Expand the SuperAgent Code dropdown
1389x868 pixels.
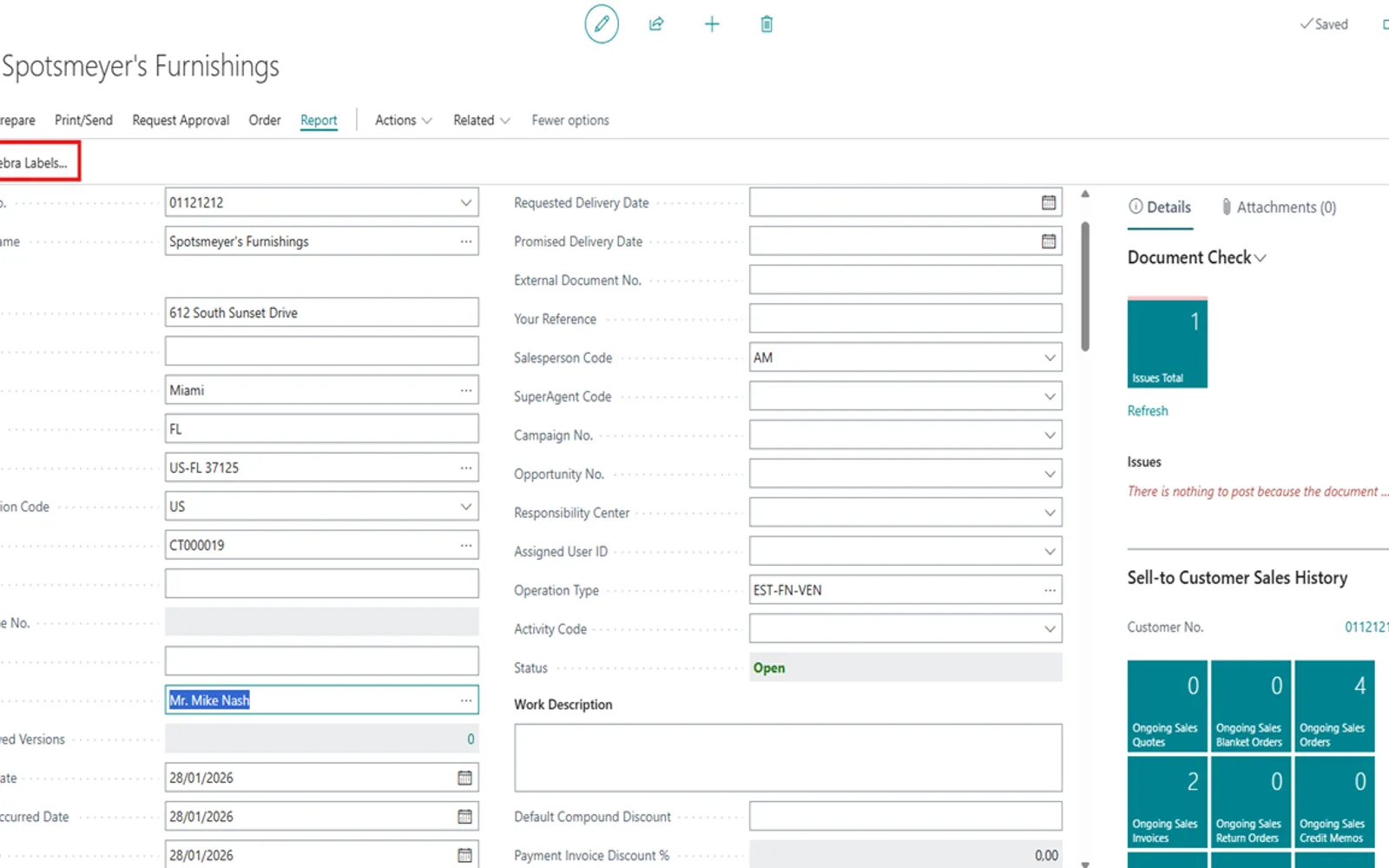[x=1050, y=396]
